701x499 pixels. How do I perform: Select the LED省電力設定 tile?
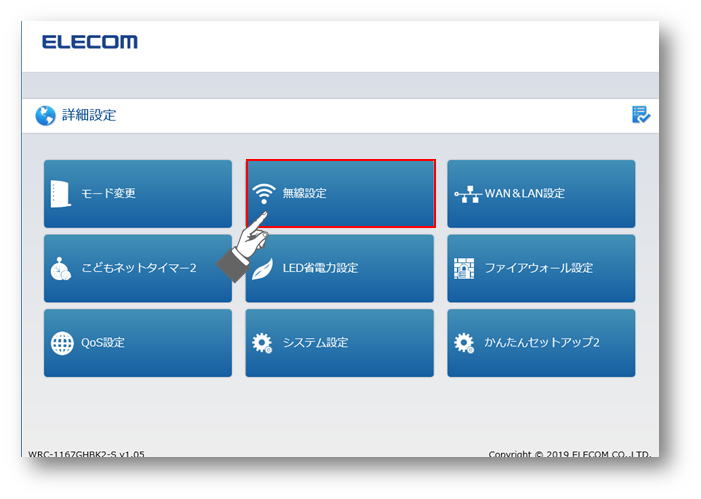(339, 268)
